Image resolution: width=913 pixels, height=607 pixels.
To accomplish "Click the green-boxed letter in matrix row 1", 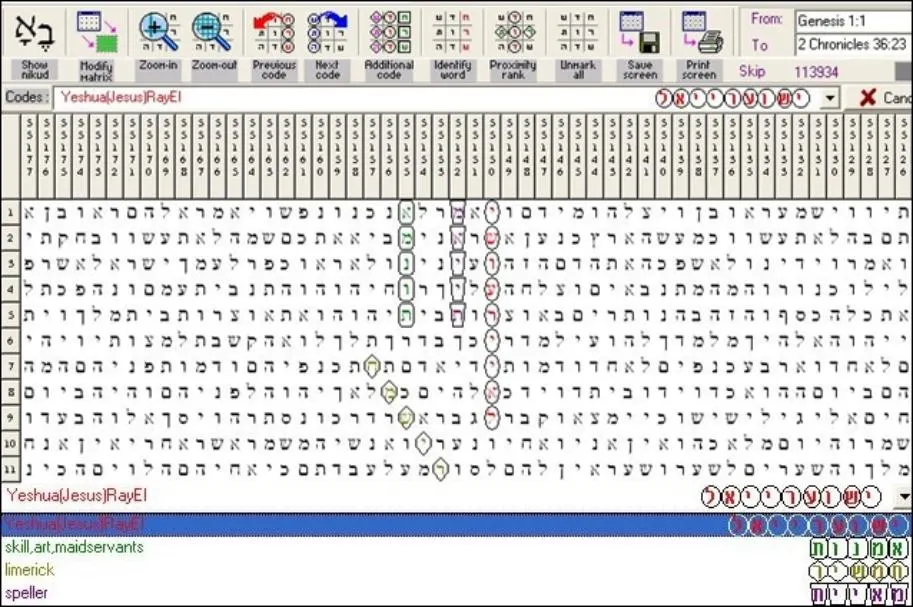I will click(x=406, y=213).
